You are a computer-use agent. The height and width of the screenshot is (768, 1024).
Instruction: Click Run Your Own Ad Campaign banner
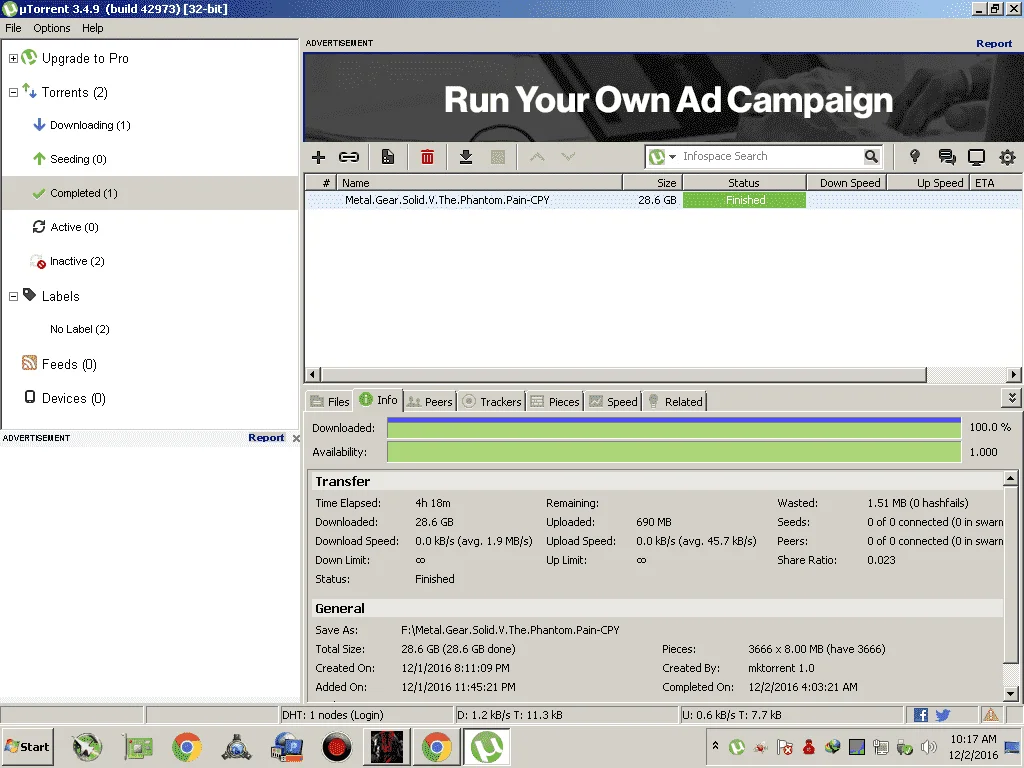tap(663, 98)
